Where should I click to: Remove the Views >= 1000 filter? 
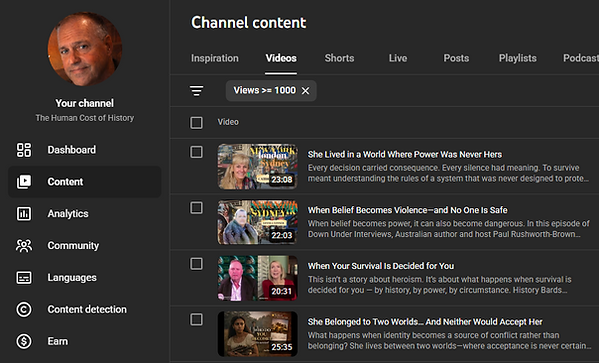[x=305, y=91]
